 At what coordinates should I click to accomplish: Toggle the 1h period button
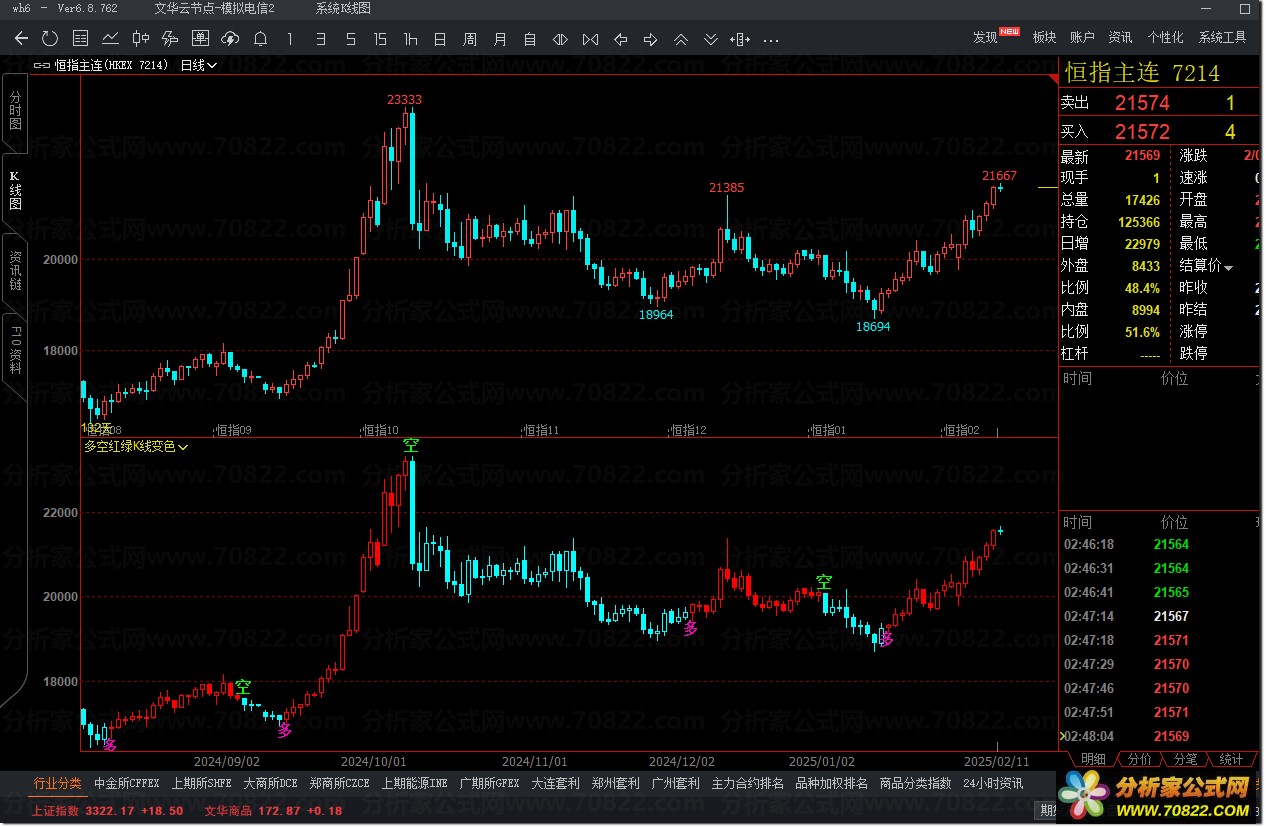[410, 39]
